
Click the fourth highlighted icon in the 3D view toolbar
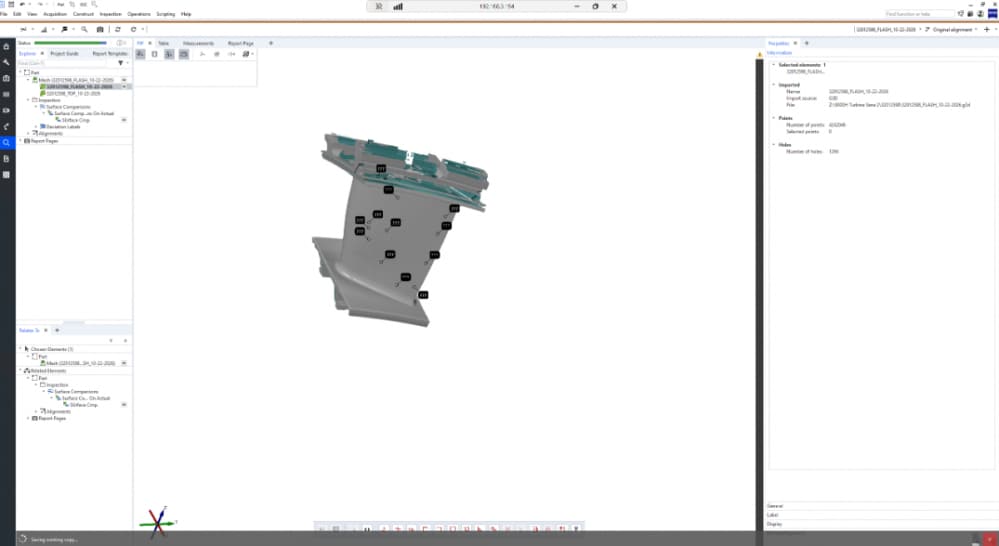coord(183,54)
